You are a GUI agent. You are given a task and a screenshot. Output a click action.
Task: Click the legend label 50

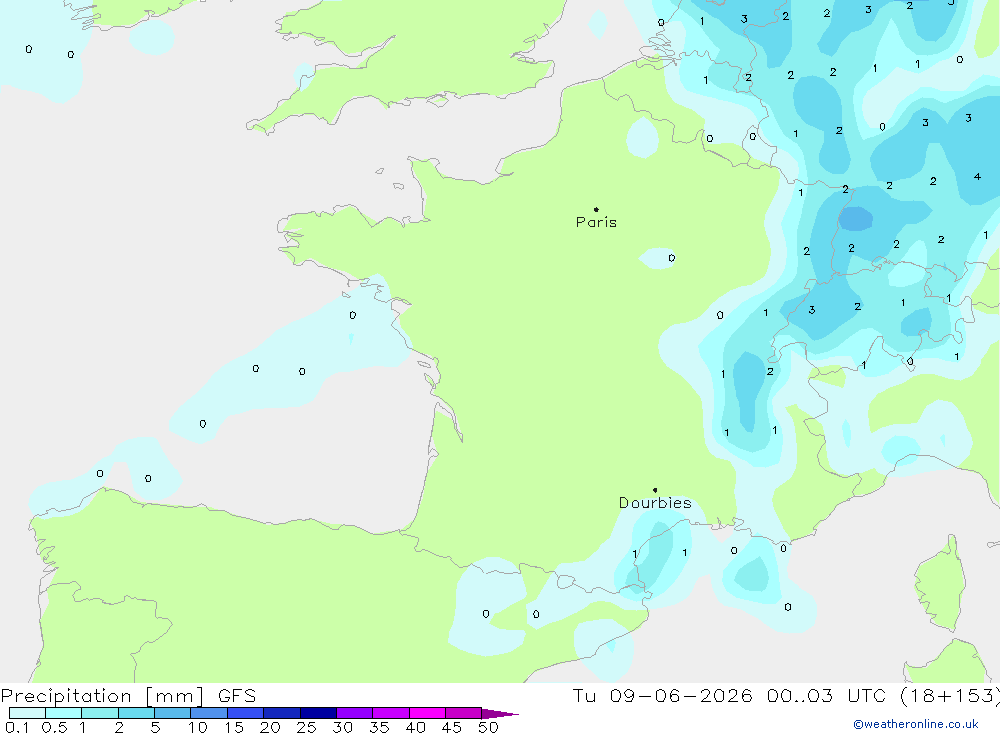pos(488,727)
